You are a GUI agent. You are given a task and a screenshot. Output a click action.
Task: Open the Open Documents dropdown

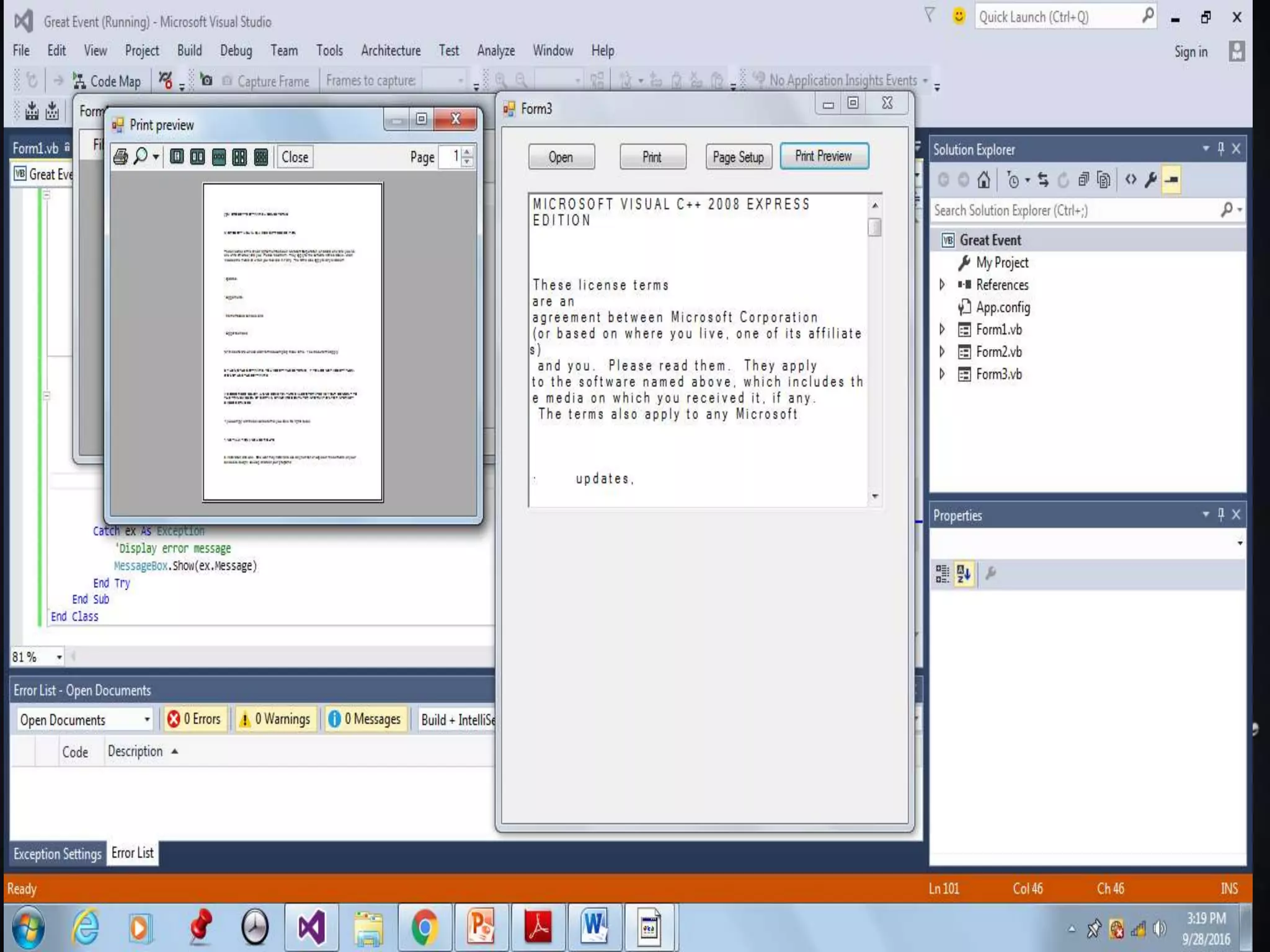point(146,720)
